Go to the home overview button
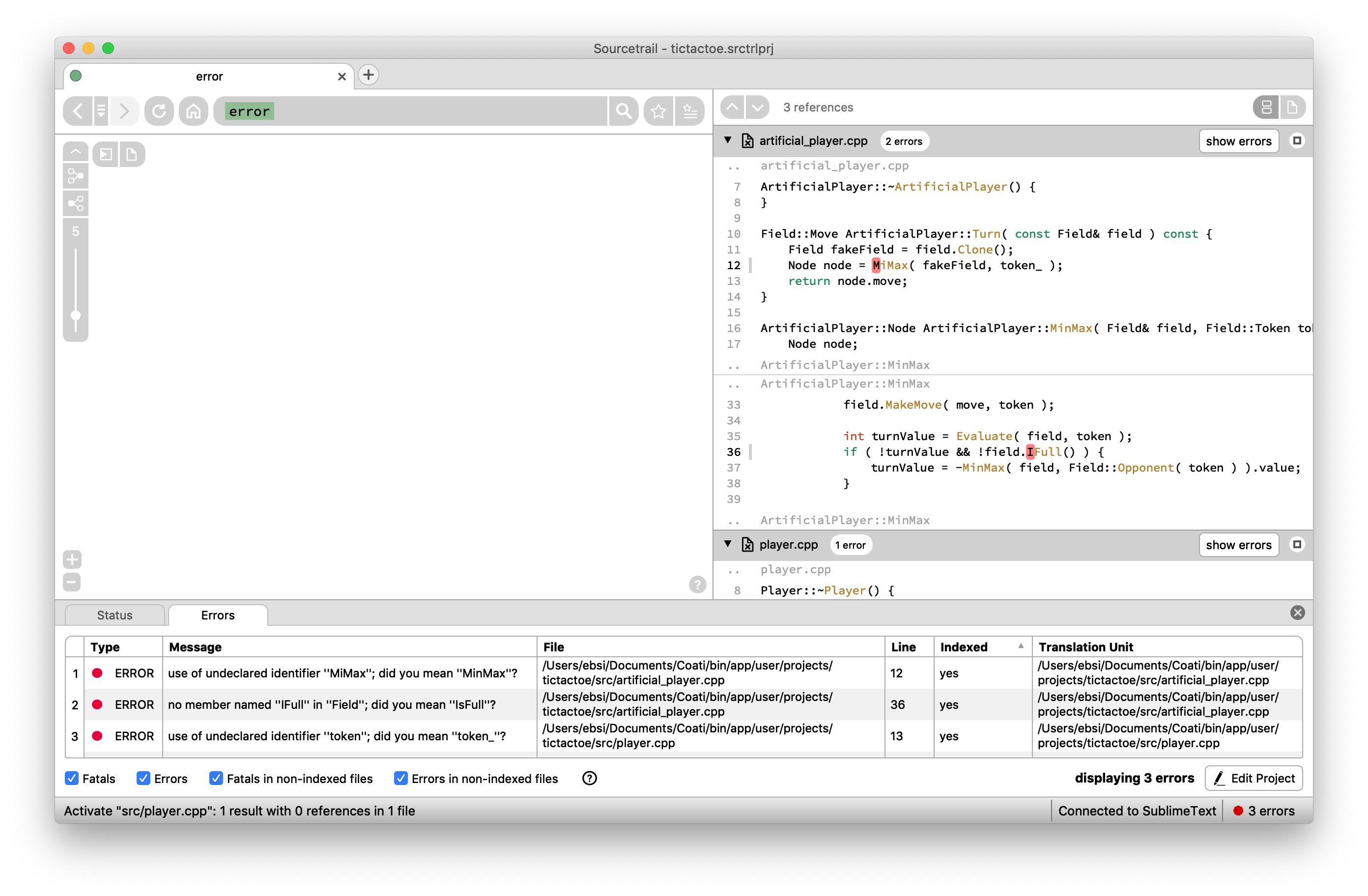The height and width of the screenshot is (896, 1368). pos(193,111)
